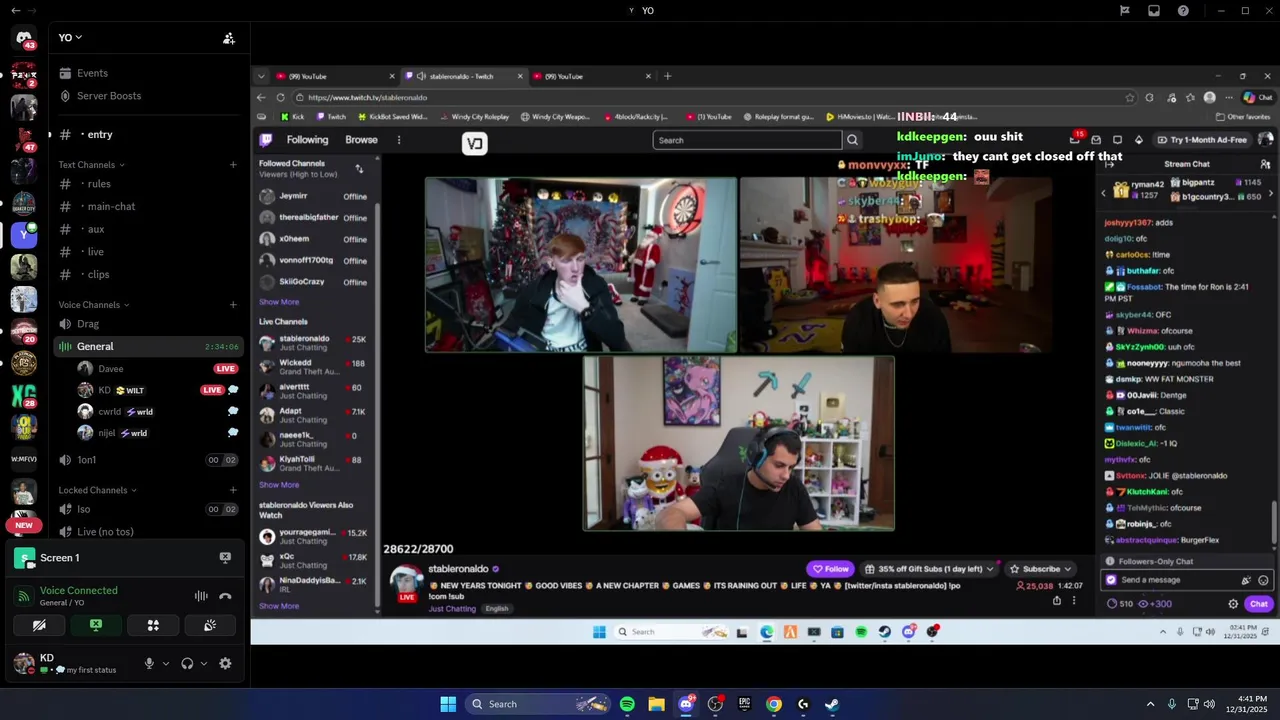This screenshot has width=1280, height=720.
Task: Open Discord direct messages home icon
Action: coord(24,38)
